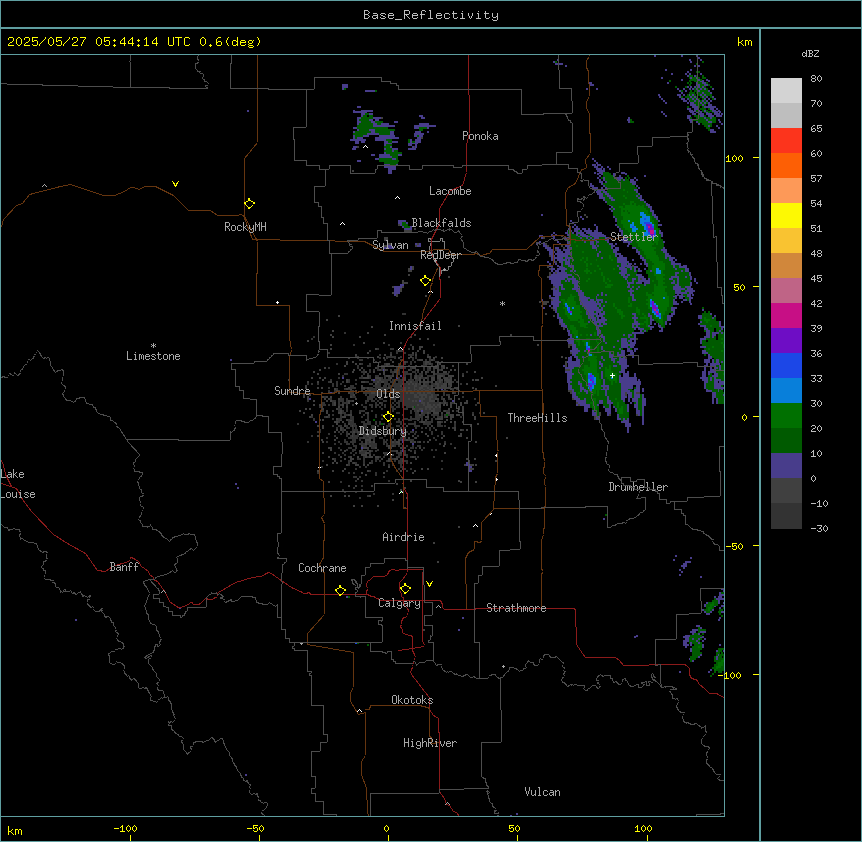Image resolution: width=862 pixels, height=842 pixels.
Task: Click the HighRiver label
Action: tap(430, 743)
